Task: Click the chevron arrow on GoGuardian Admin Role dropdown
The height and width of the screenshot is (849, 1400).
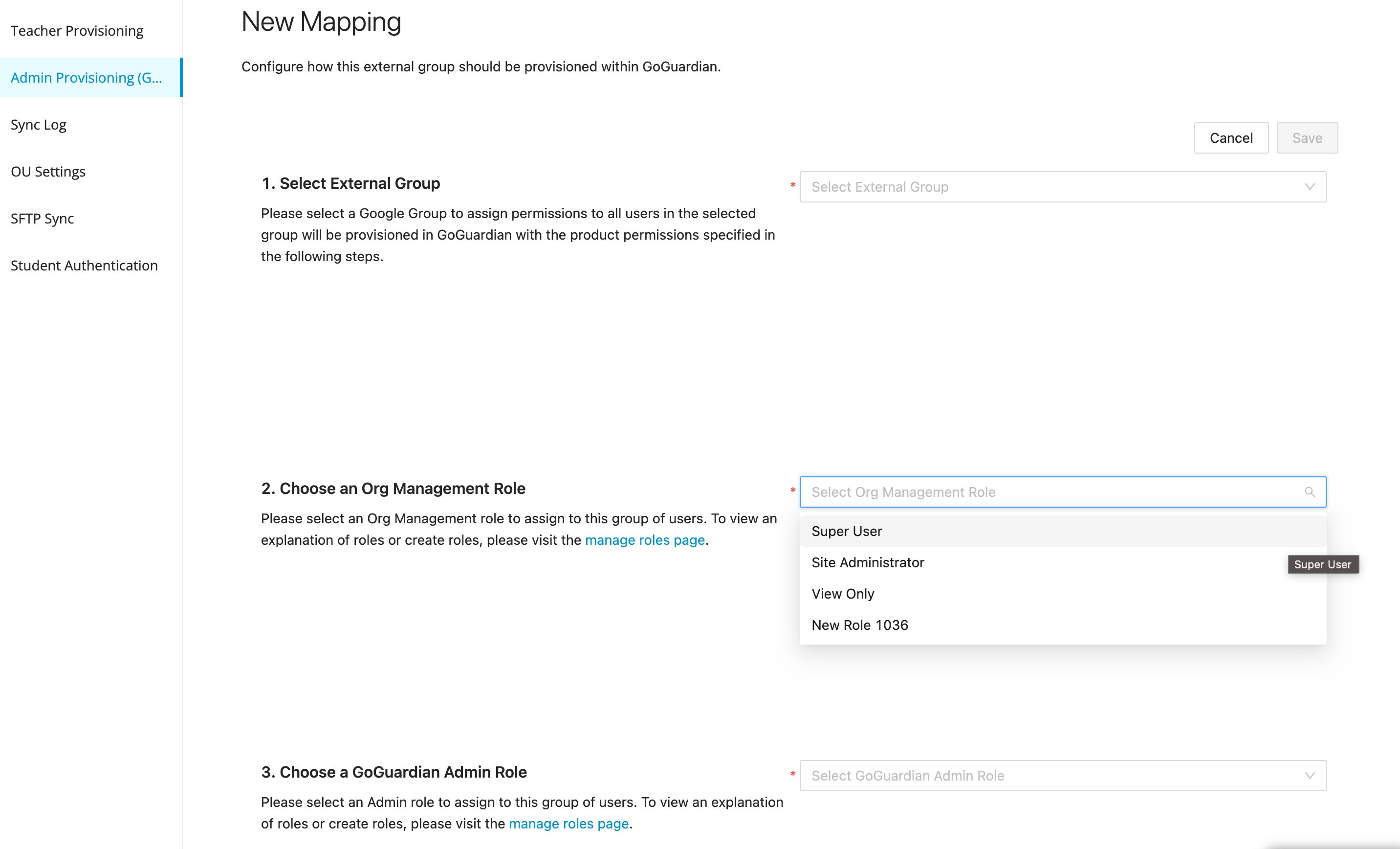Action: point(1310,776)
